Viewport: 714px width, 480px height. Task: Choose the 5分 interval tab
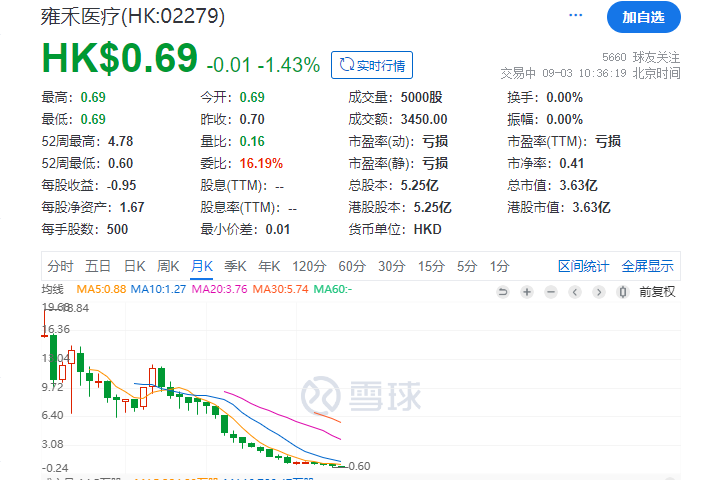click(467, 266)
